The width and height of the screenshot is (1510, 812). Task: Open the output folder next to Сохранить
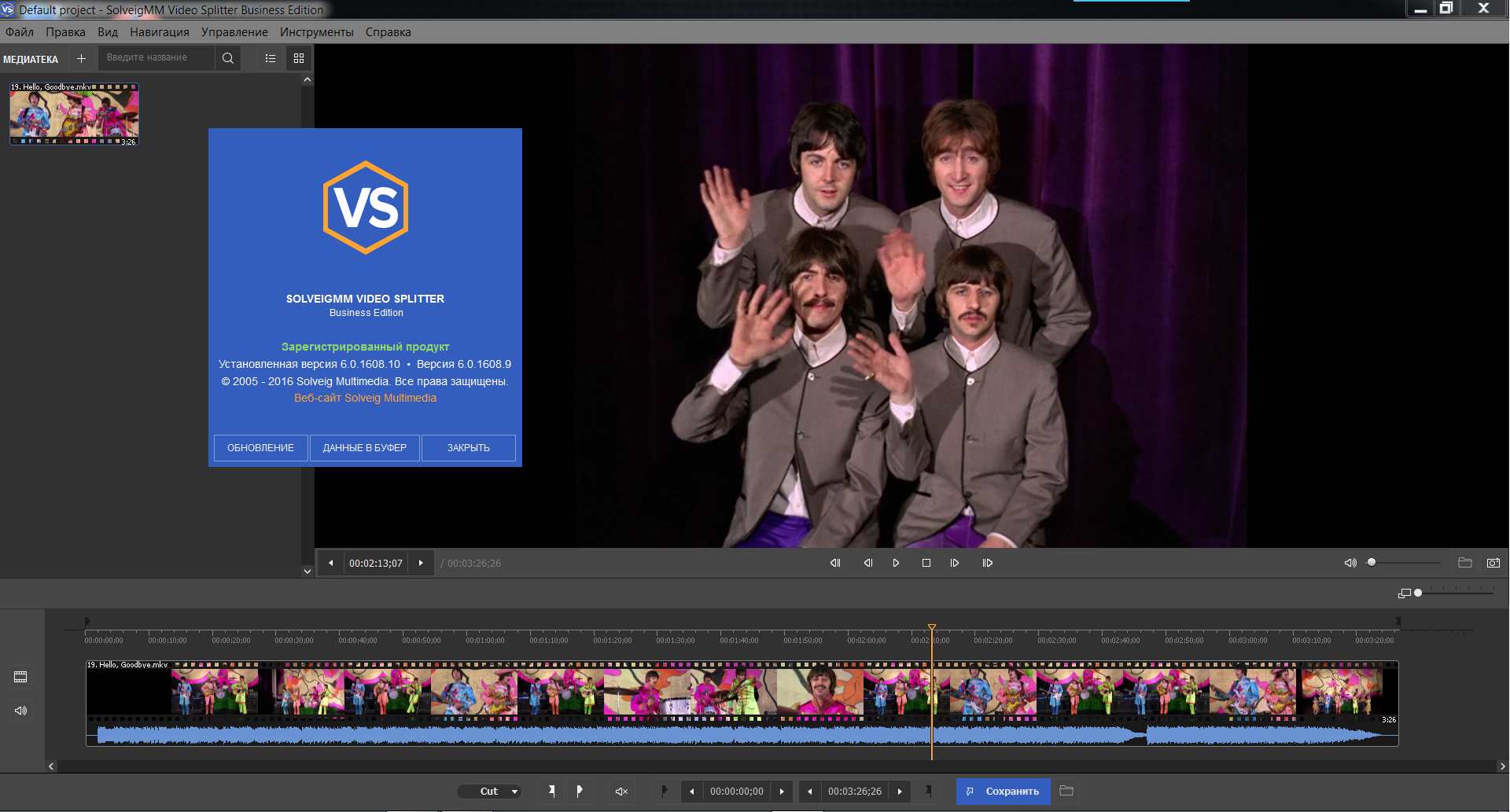[x=1066, y=791]
